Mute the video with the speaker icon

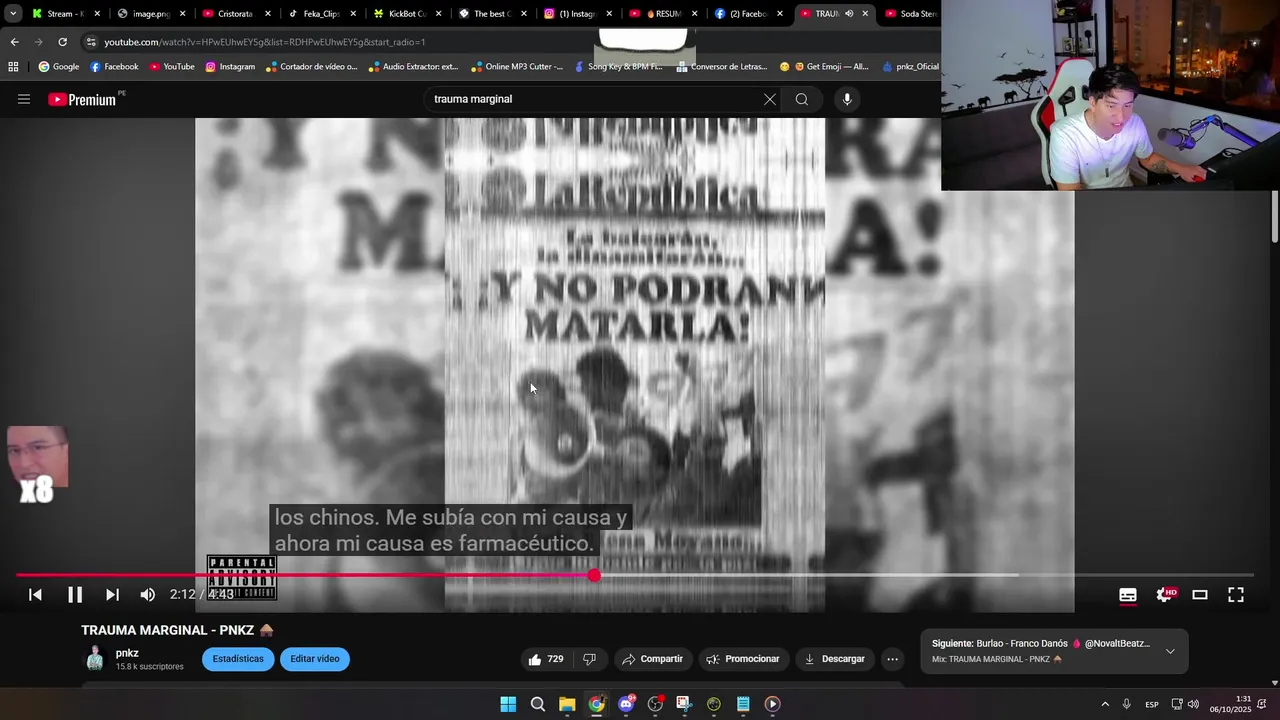[148, 595]
